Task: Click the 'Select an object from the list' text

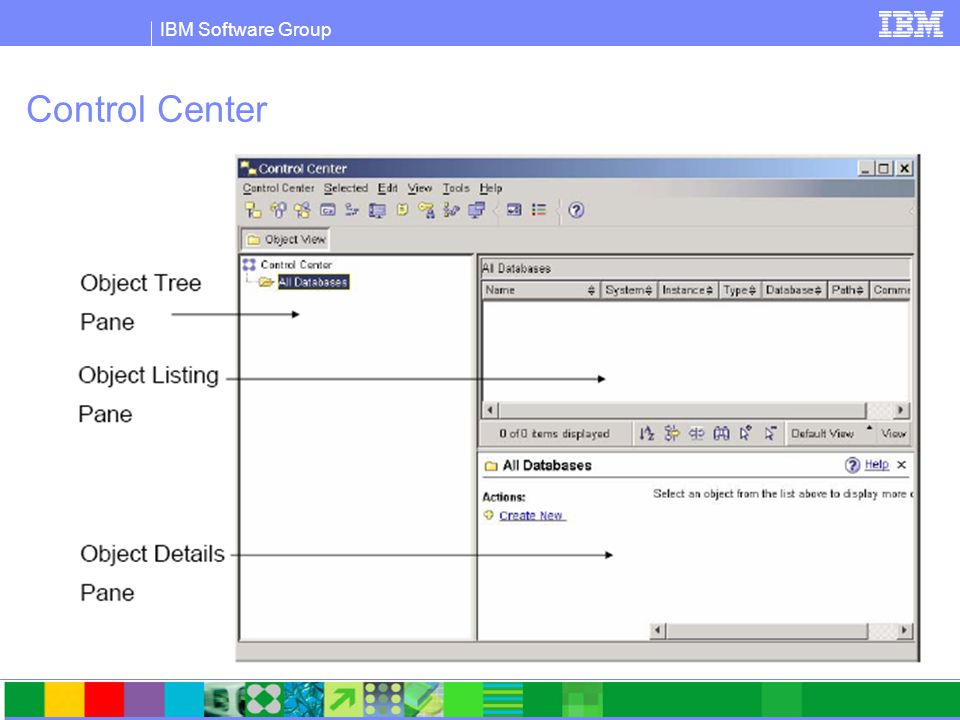Action: click(783, 493)
